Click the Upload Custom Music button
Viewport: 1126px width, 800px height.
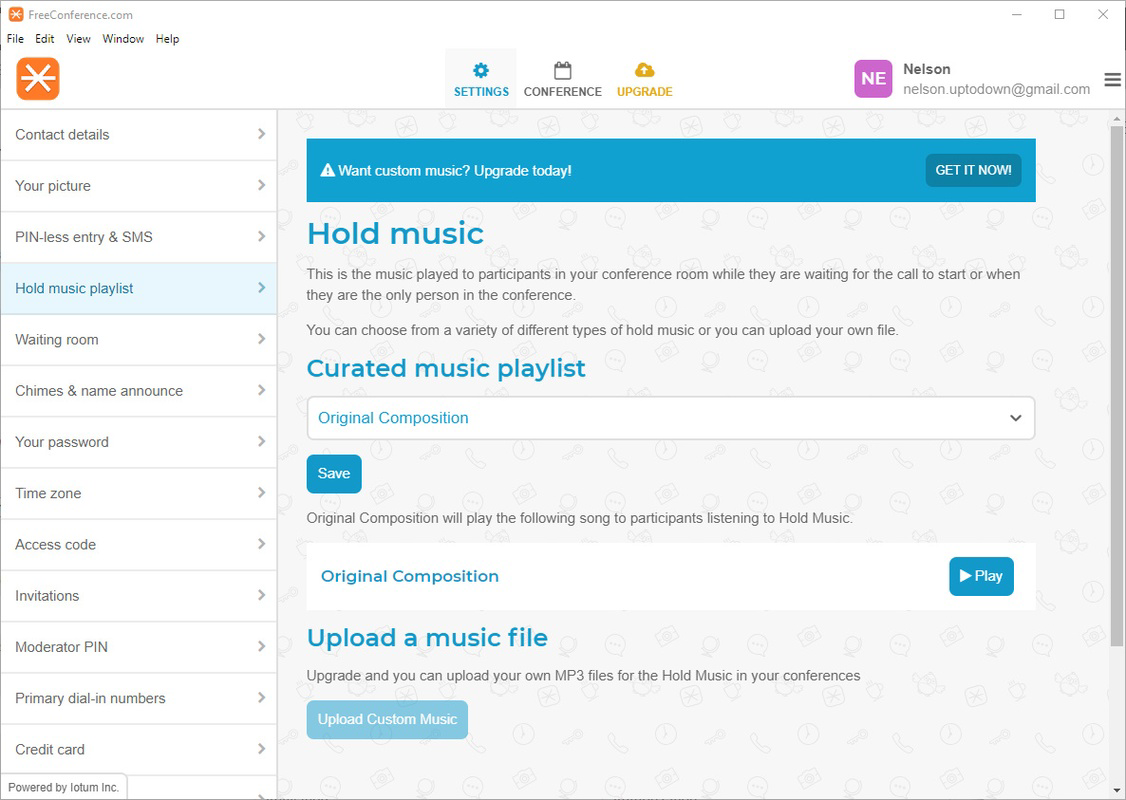click(x=387, y=720)
